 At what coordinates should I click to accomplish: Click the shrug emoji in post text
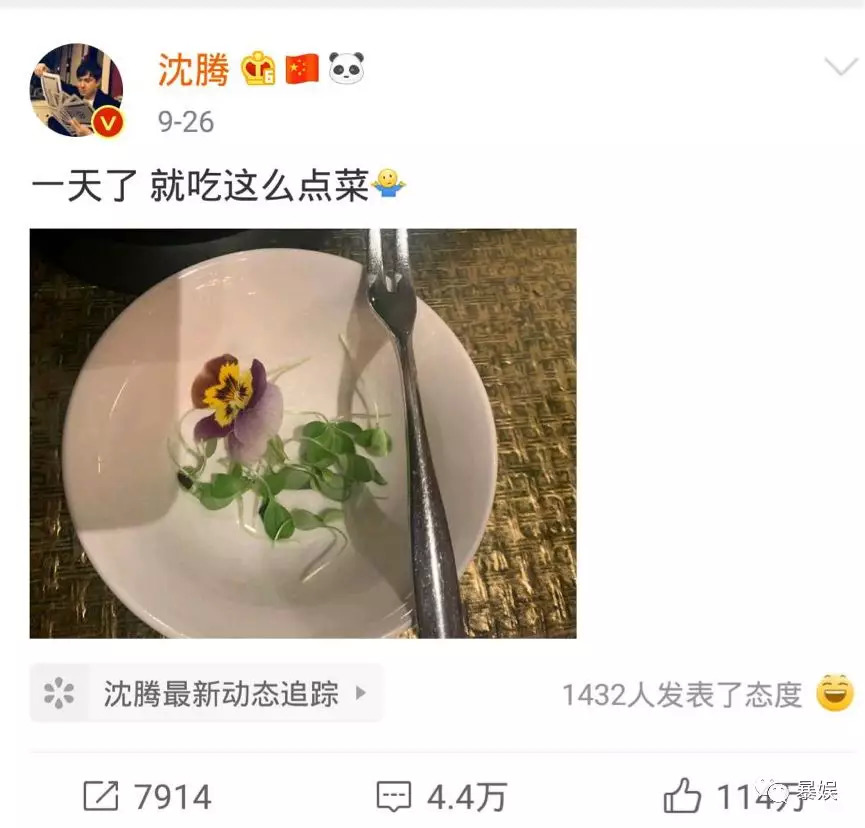pyautogui.click(x=389, y=184)
